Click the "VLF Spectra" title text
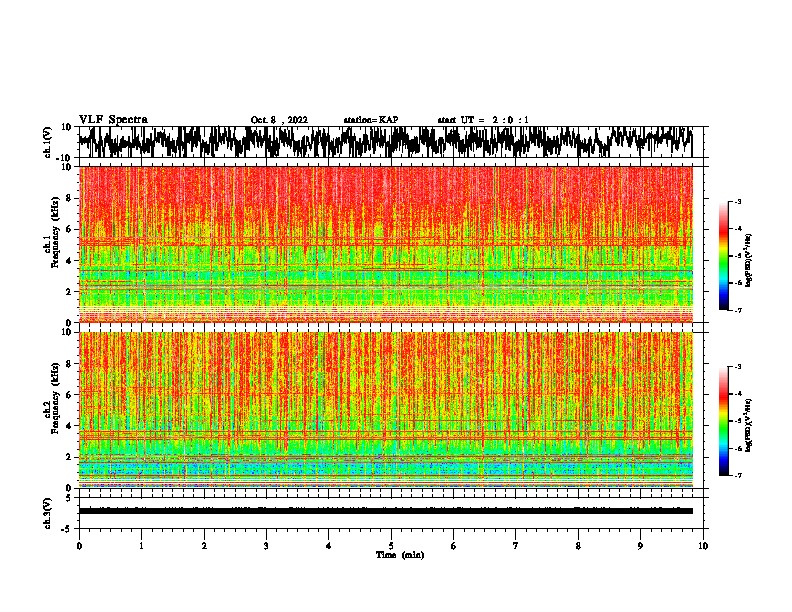792x612 pixels. 113,120
